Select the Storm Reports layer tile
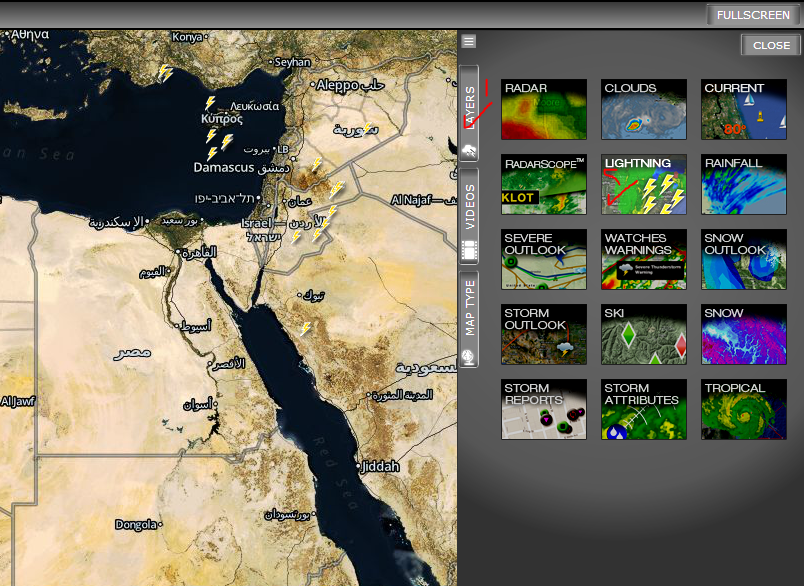 pyautogui.click(x=544, y=409)
